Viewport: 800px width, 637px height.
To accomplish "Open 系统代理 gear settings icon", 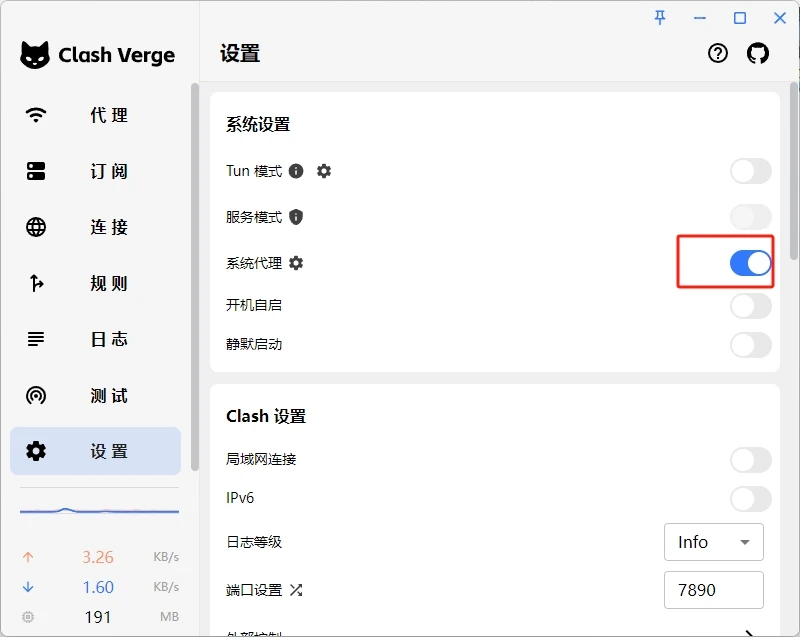I will point(296,263).
